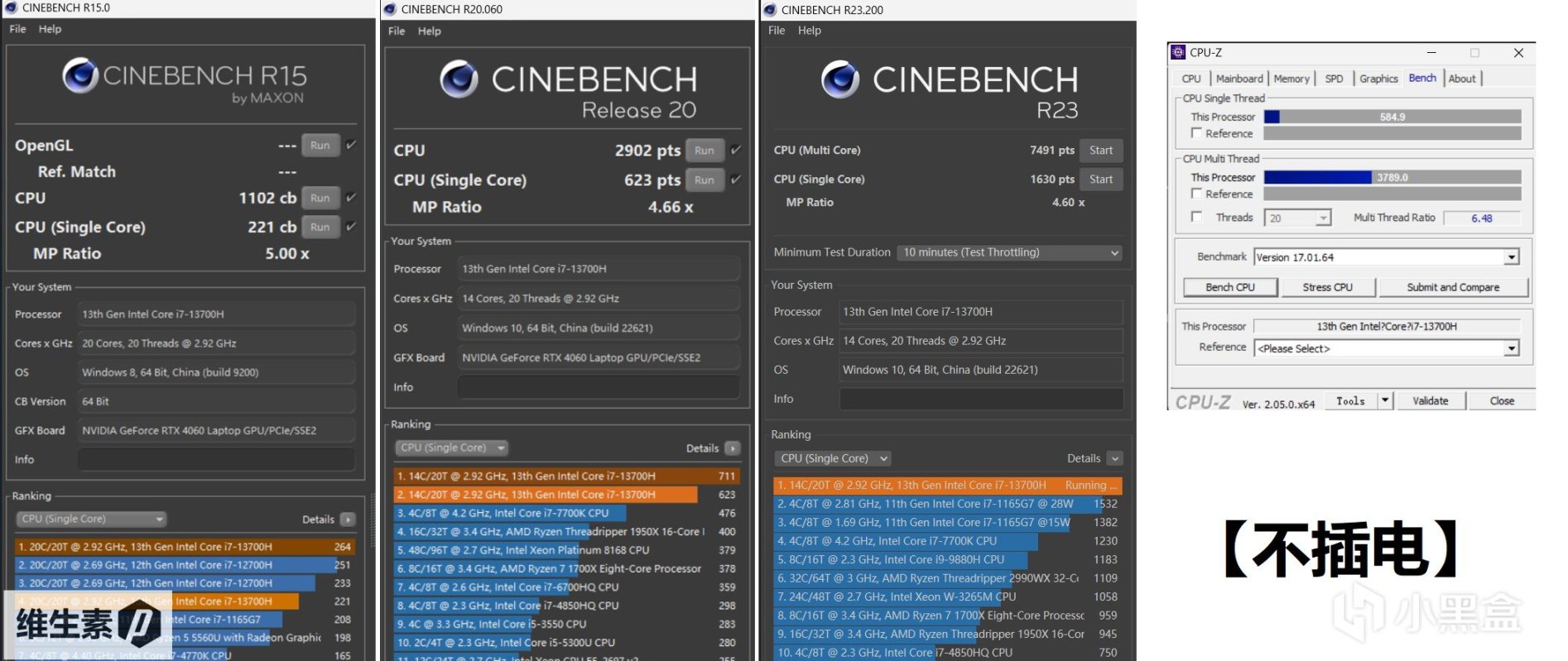Open the File menu in Cinebench R15
The width and height of the screenshot is (1568, 661).
coord(17,29)
